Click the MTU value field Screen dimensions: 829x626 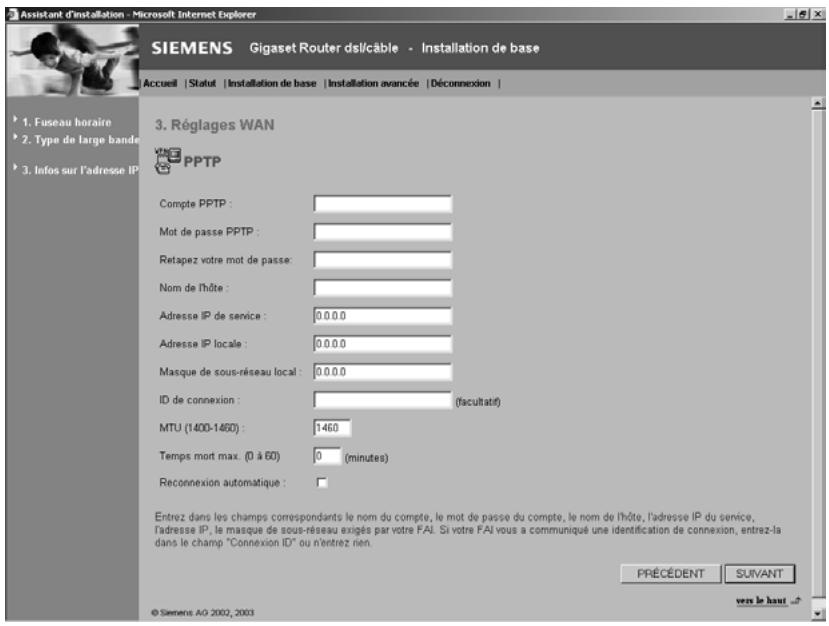(x=332, y=428)
